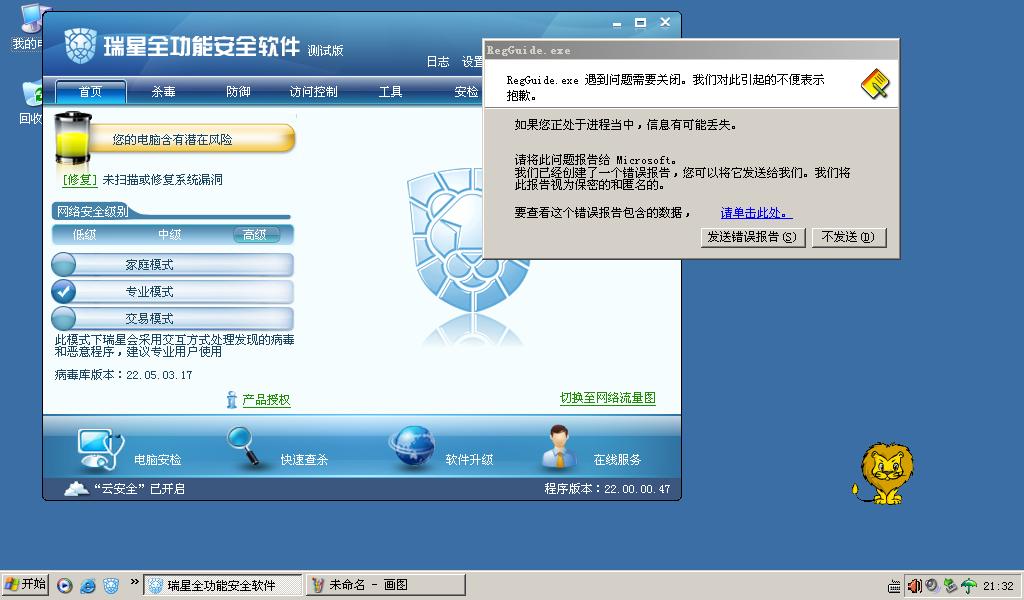Click the keyboard input method icon
The image size is (1024, 600).
click(894, 586)
